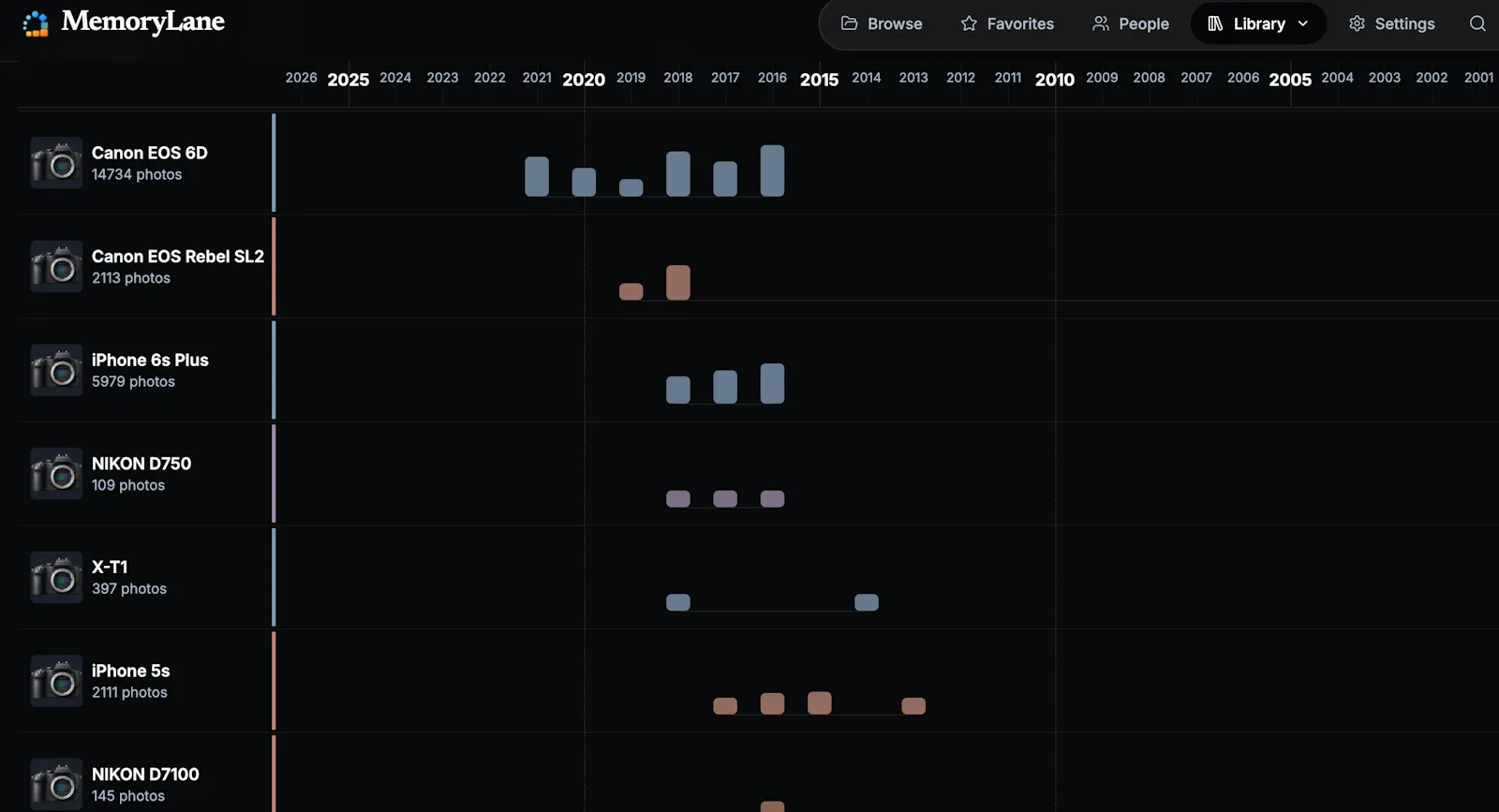Click the Canon EOS 6D camera icon
Image resolution: width=1499 pixels, height=812 pixels.
[56, 163]
